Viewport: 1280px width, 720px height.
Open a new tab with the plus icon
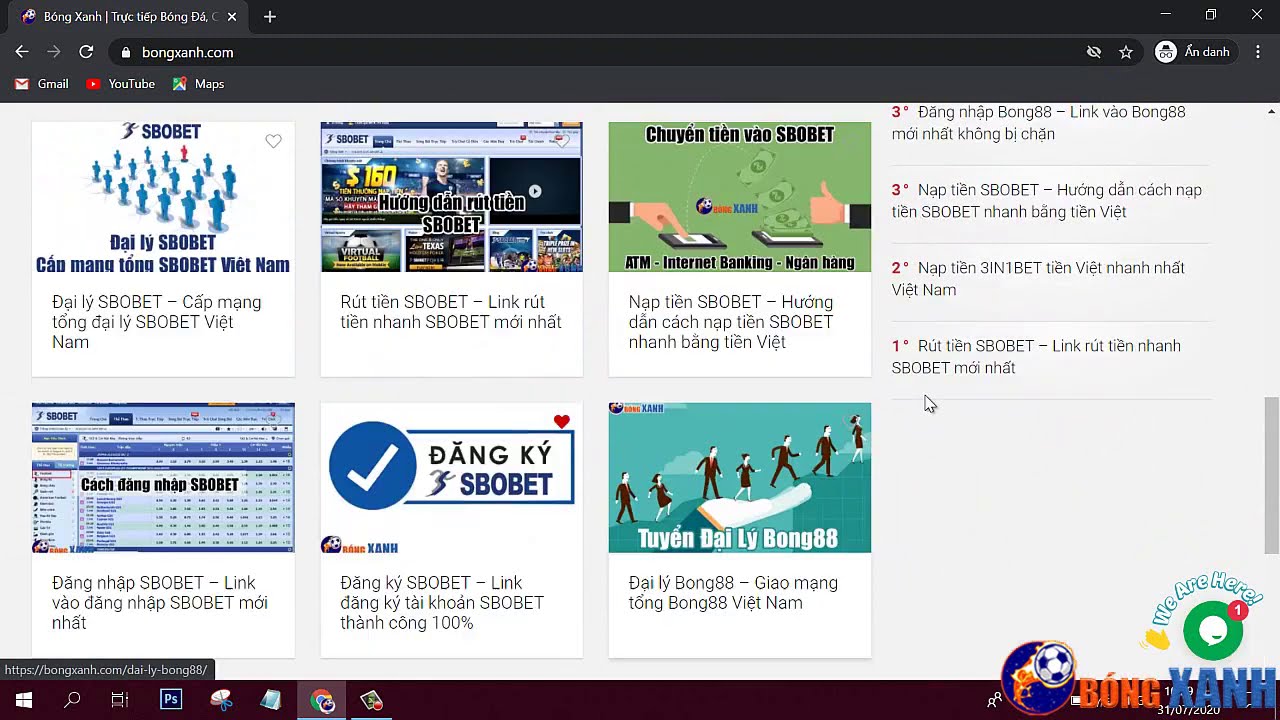pos(270,17)
